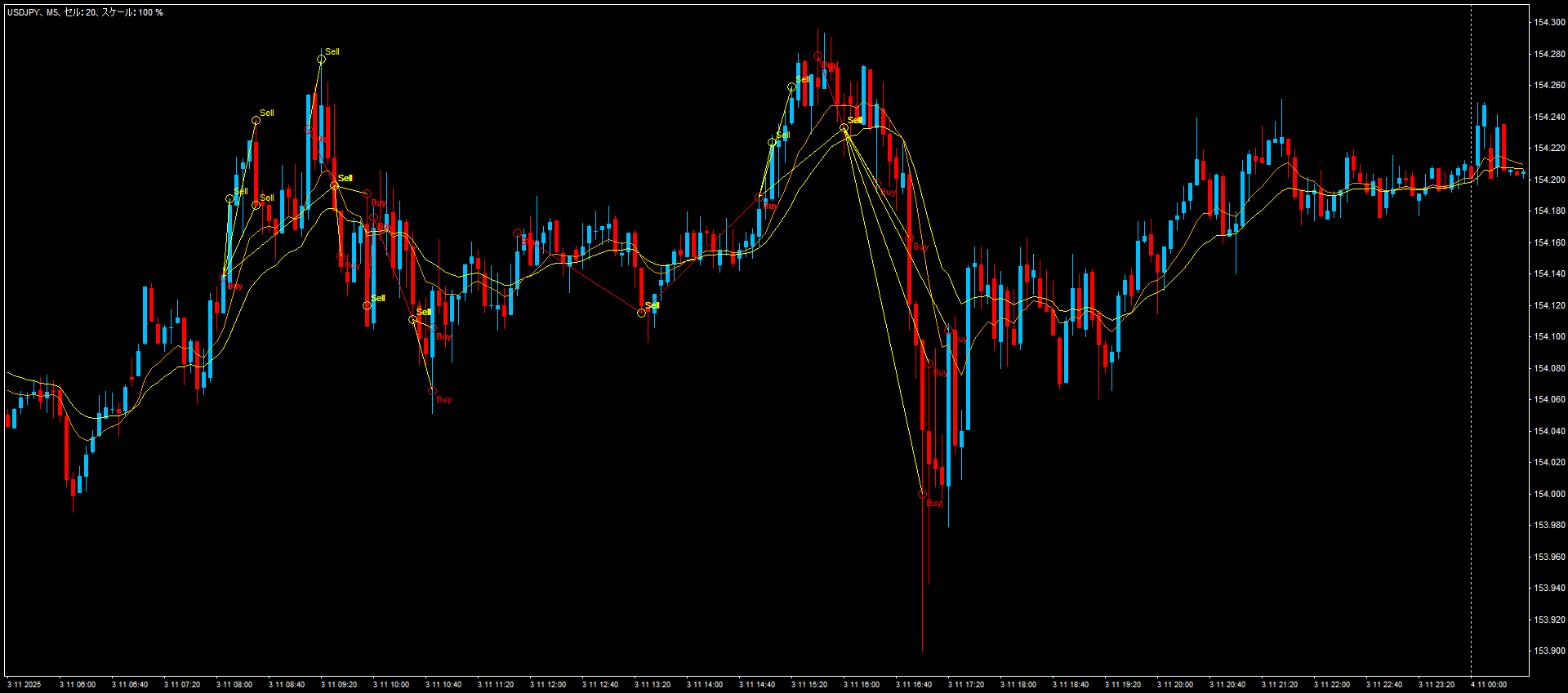Click the USDJPY M5 chart title text

(x=85, y=12)
